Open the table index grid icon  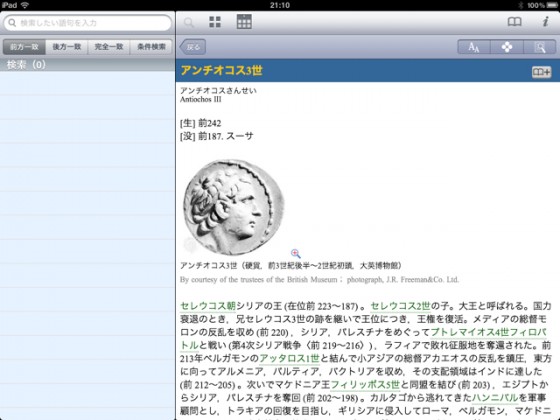click(244, 22)
